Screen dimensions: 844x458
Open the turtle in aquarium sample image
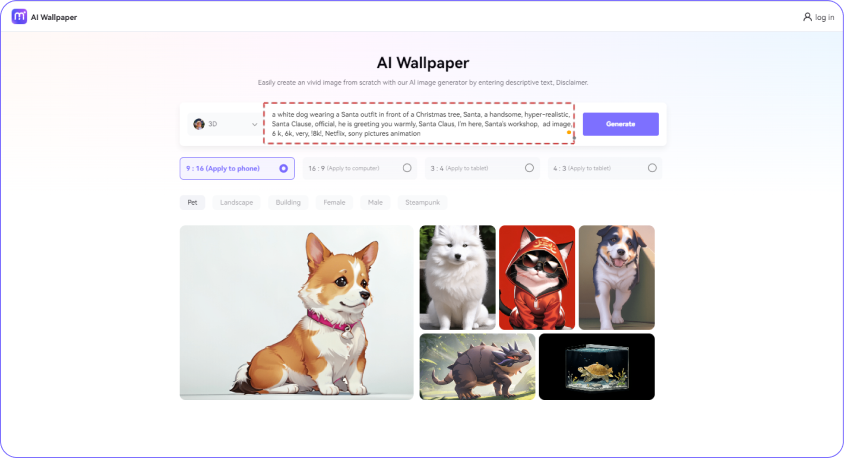(597, 367)
